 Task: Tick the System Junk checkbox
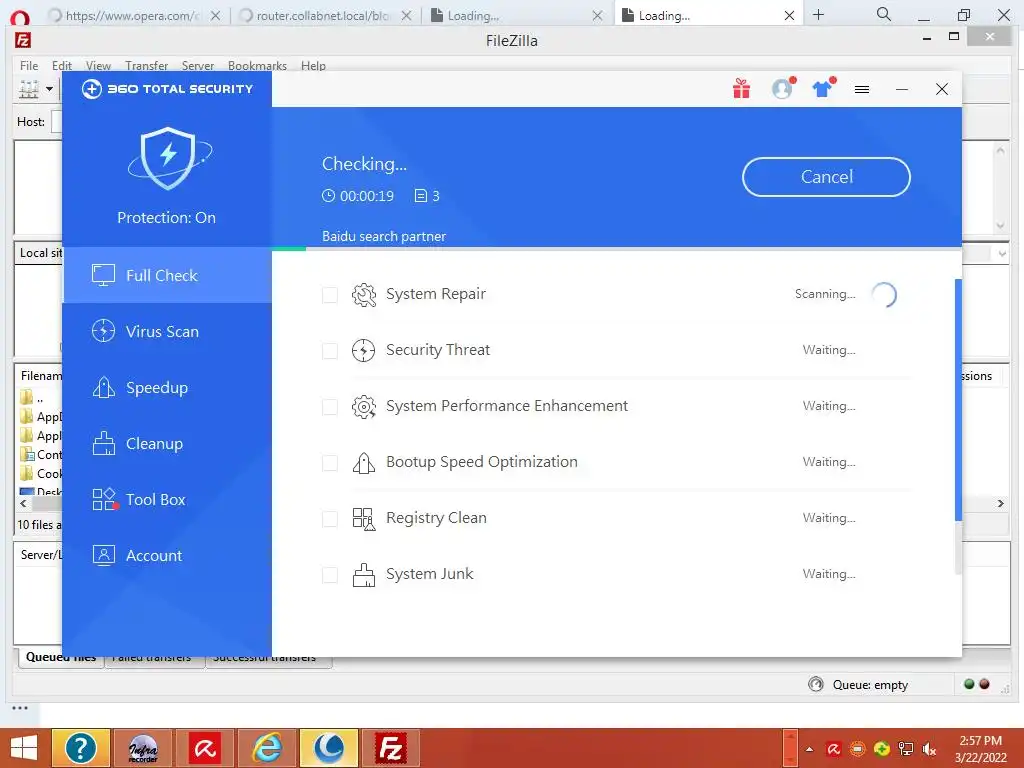click(330, 575)
